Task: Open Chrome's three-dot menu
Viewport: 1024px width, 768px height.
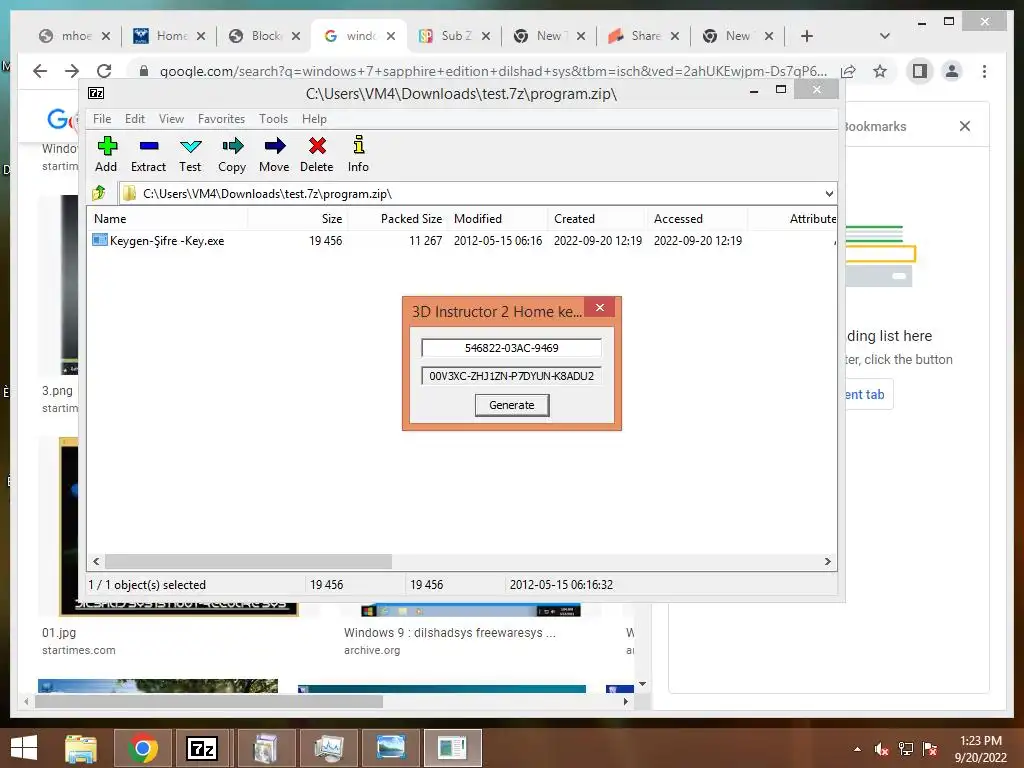Action: point(984,71)
